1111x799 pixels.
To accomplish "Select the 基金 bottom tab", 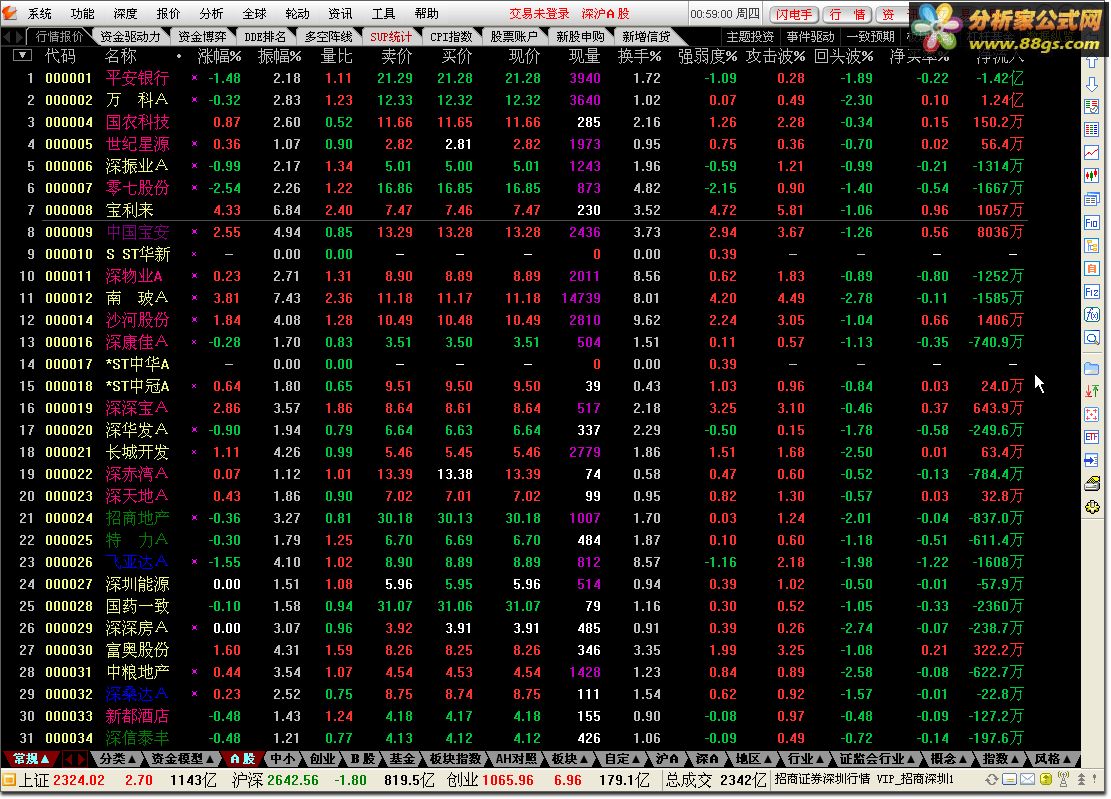I will [402, 759].
